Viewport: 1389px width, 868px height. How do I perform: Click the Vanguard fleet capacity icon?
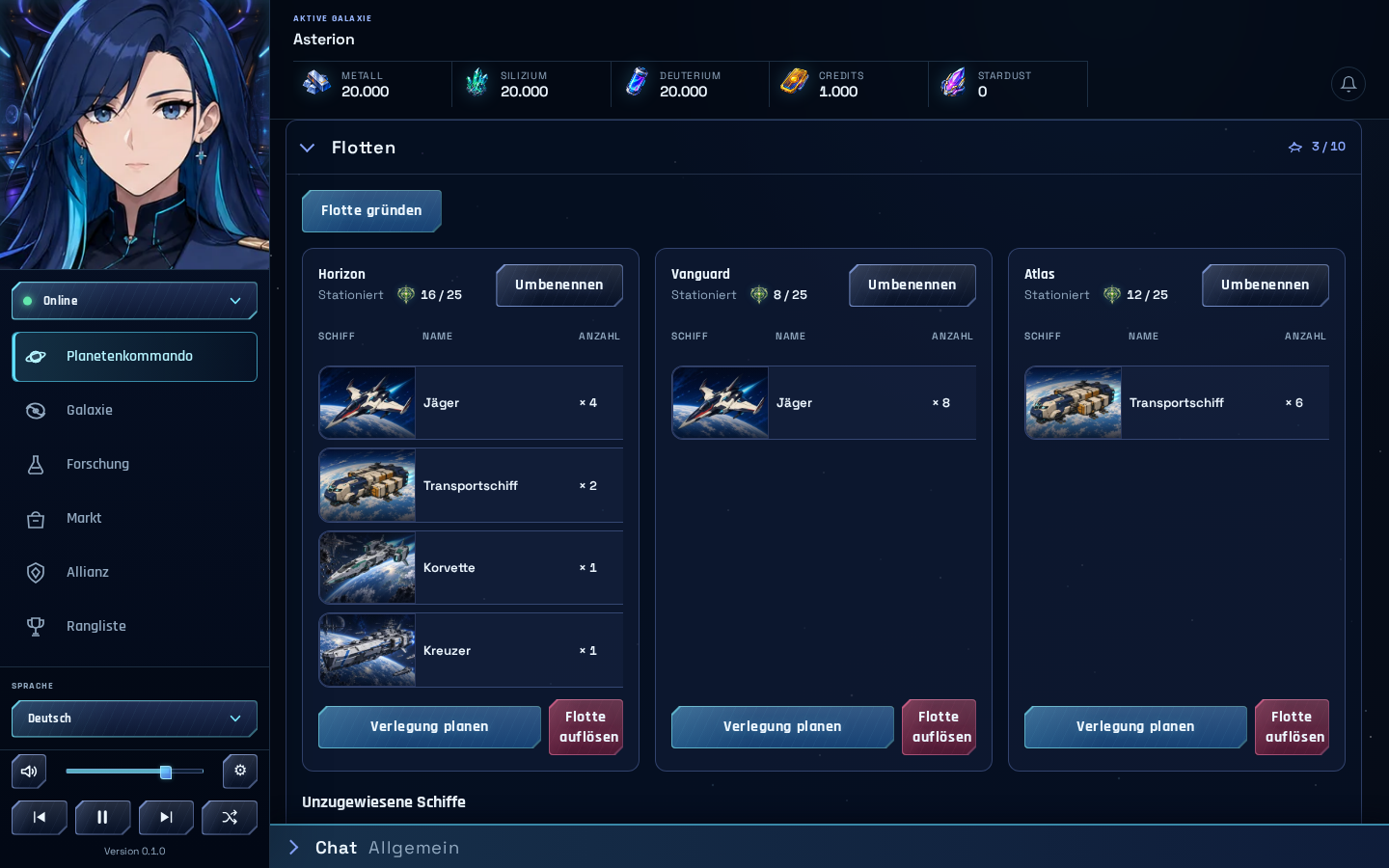[x=759, y=295]
